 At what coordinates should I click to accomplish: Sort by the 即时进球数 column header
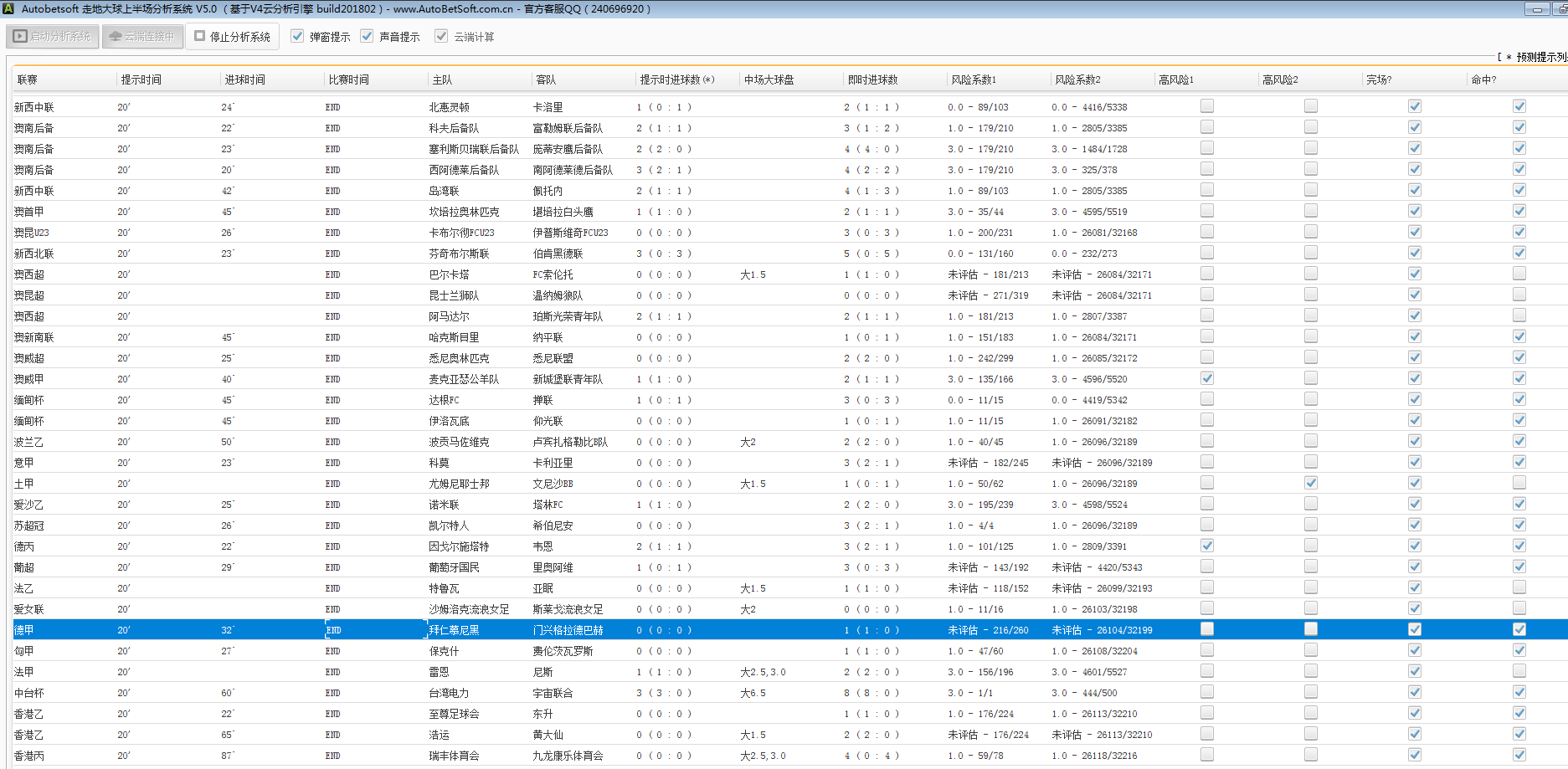coord(872,79)
